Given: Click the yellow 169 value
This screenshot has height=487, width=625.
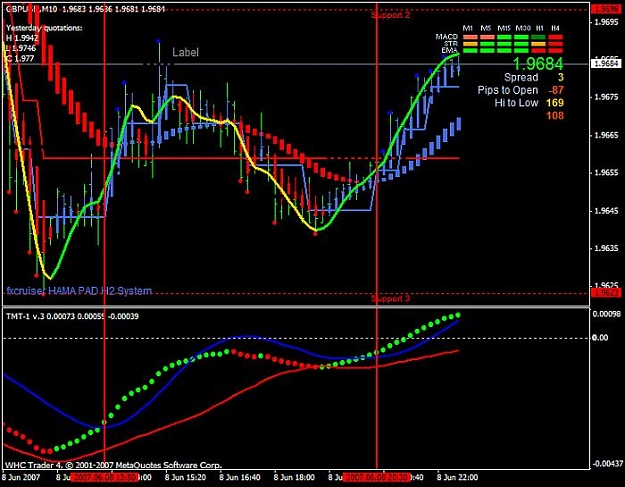Looking at the screenshot, I should pos(555,103).
